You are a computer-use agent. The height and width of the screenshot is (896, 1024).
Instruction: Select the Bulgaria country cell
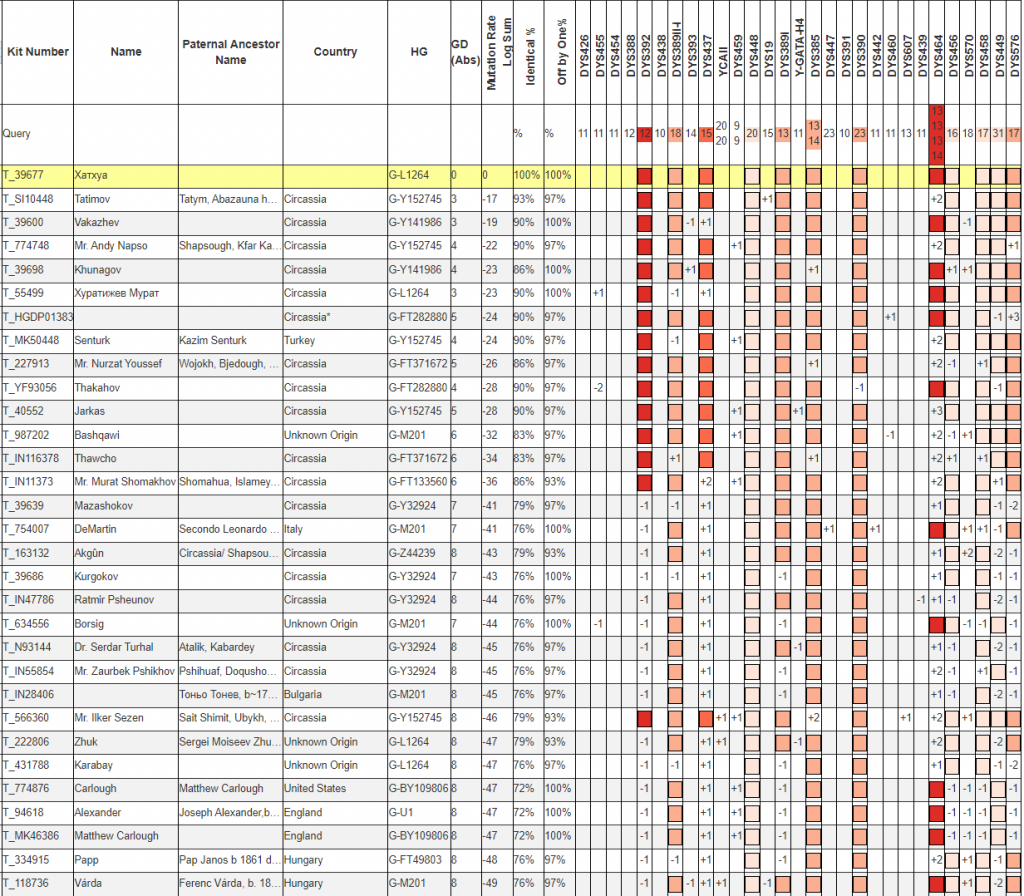pos(304,695)
